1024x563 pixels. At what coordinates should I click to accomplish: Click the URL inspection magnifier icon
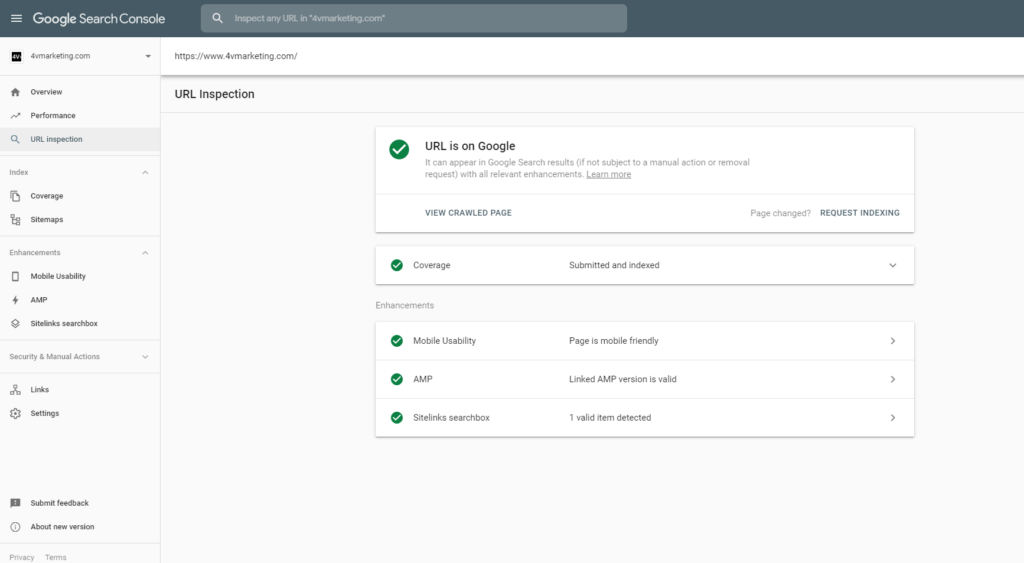click(15, 139)
